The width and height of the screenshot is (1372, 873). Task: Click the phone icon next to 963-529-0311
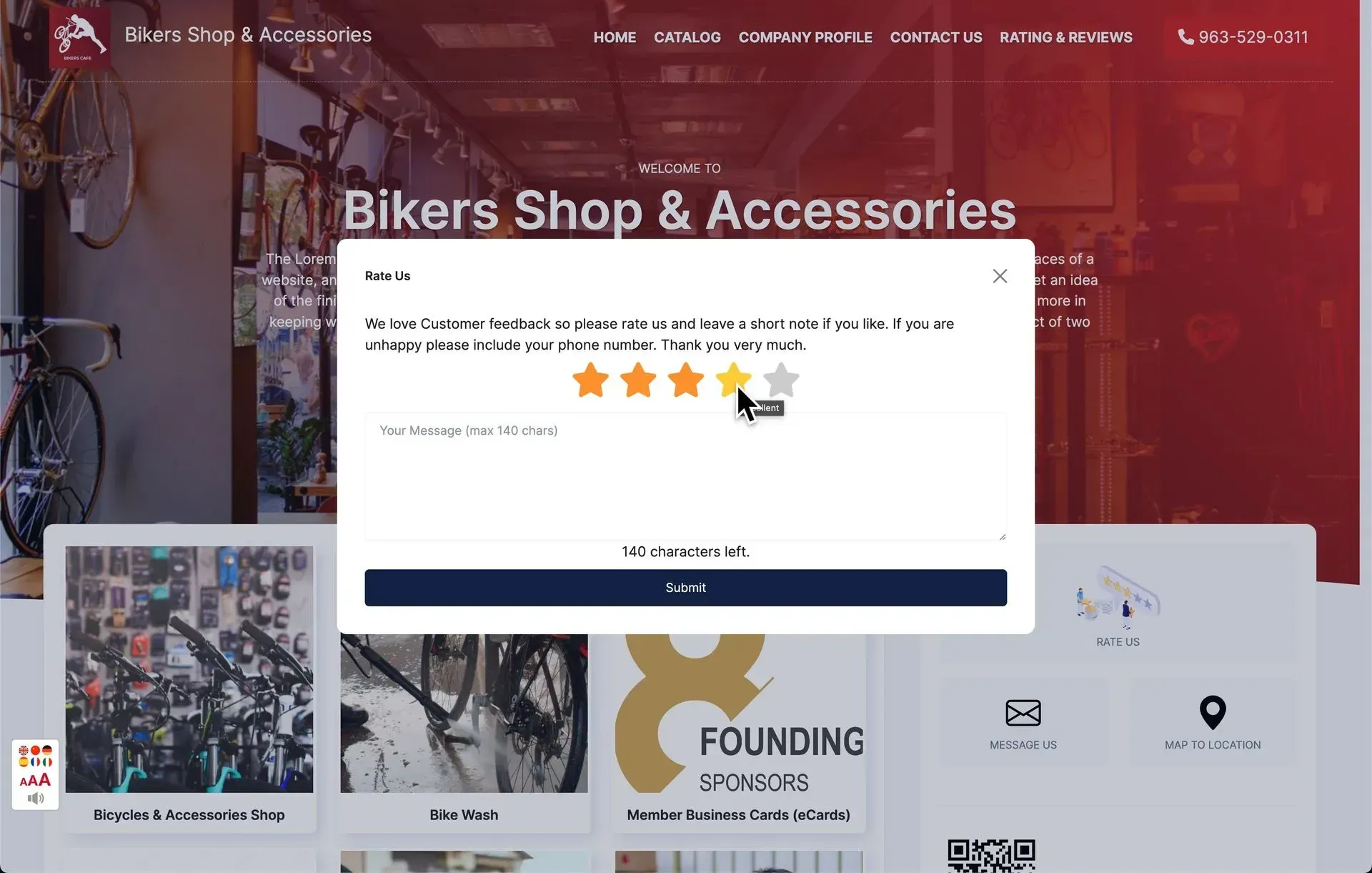[x=1185, y=37]
